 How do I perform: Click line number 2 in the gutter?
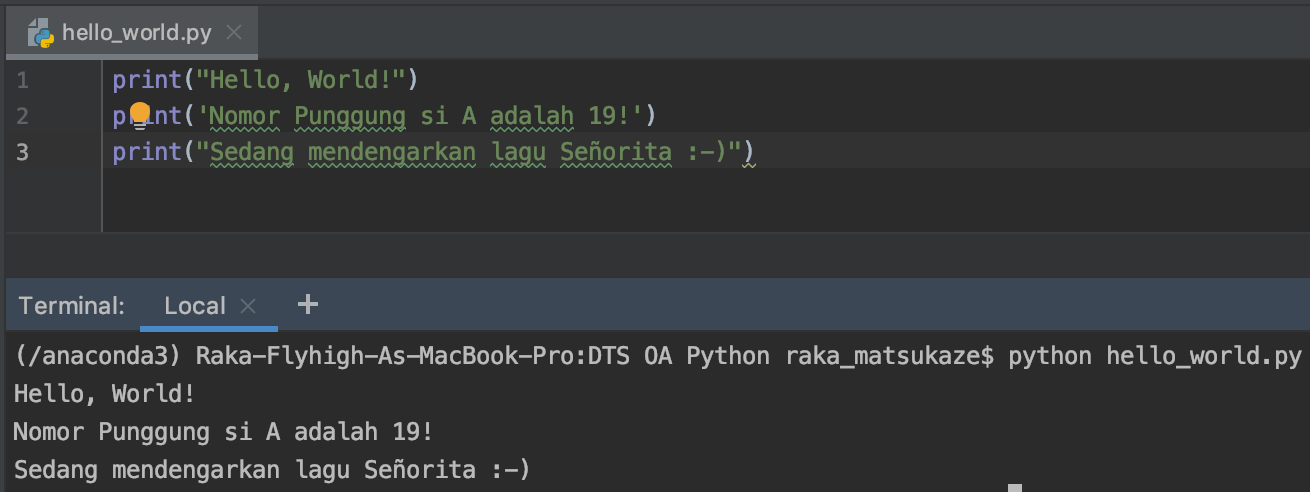pyautogui.click(x=23, y=116)
